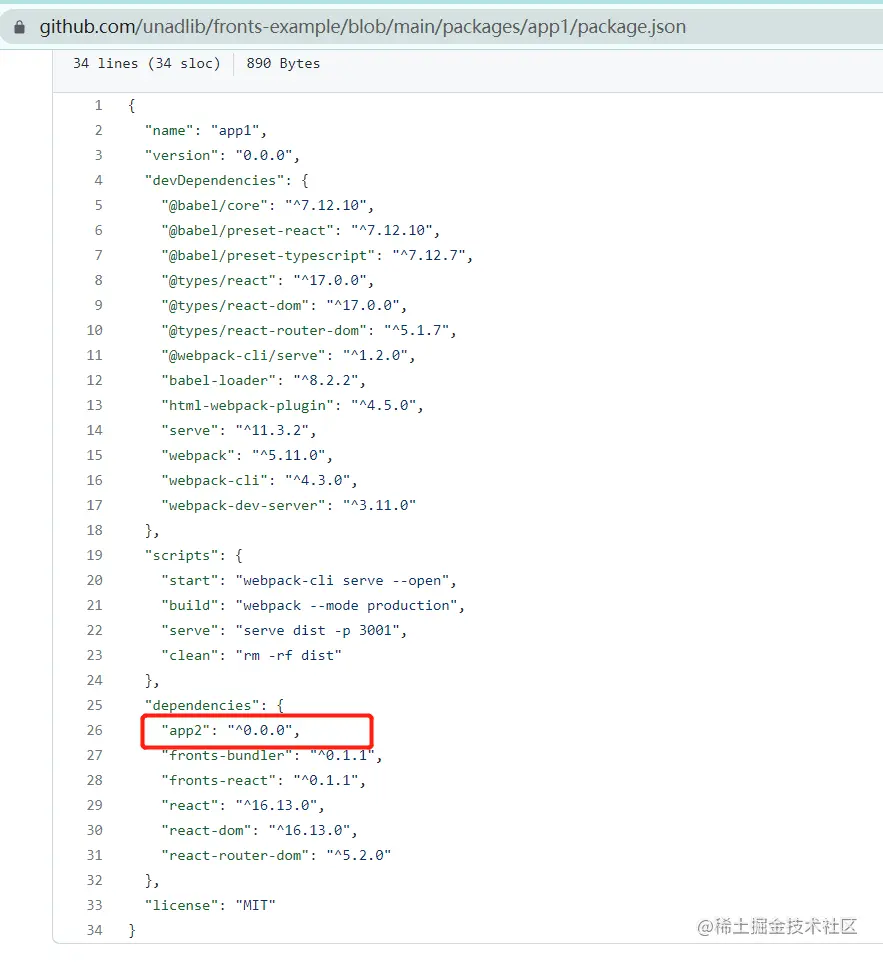Viewport: 883px width, 962px height.
Task: Click line number 4 for devDependencies
Action: [x=98, y=180]
